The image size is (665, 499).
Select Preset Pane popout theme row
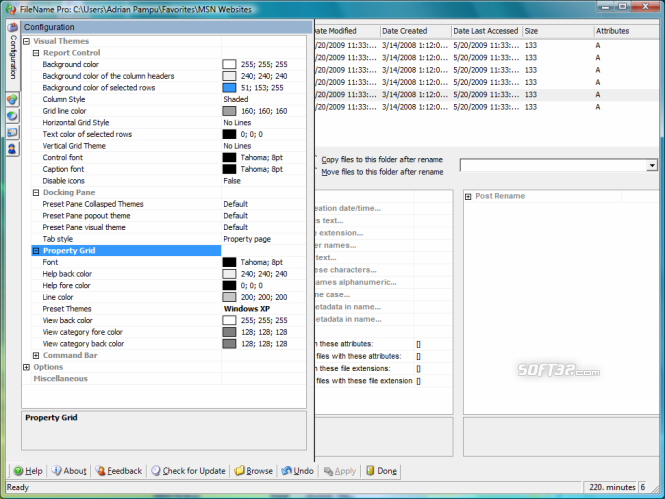(x=168, y=216)
